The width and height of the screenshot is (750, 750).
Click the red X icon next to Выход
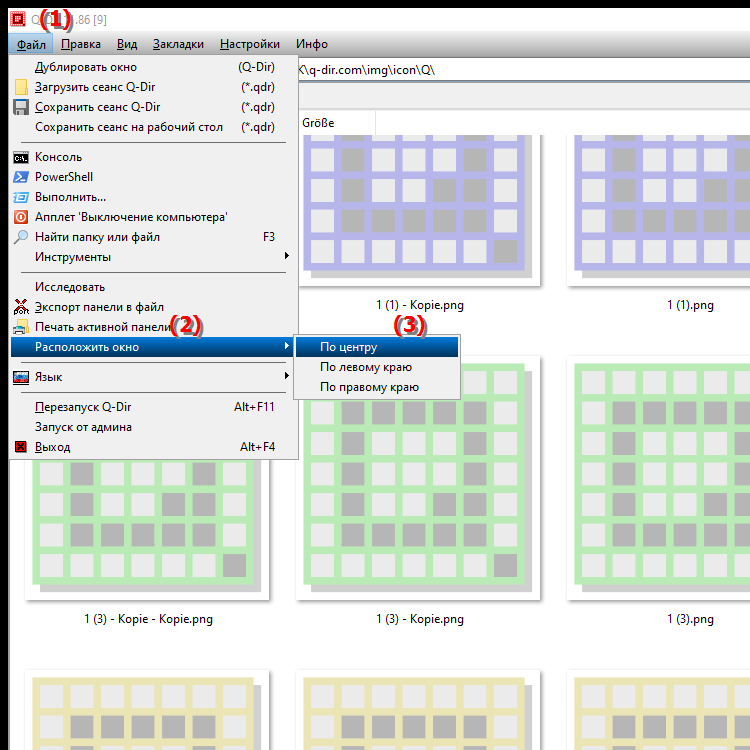tap(21, 447)
